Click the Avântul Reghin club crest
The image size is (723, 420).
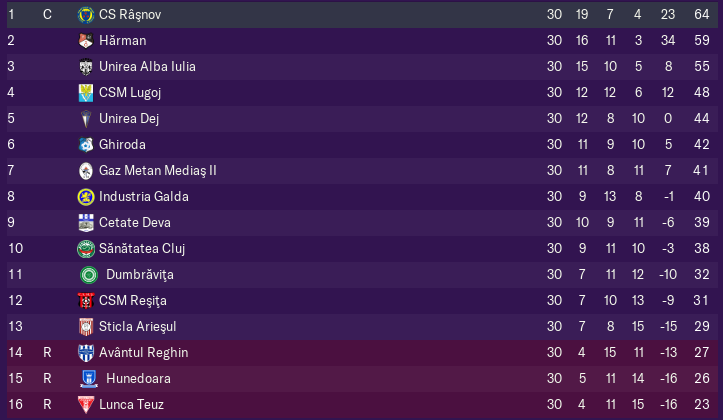coord(86,353)
